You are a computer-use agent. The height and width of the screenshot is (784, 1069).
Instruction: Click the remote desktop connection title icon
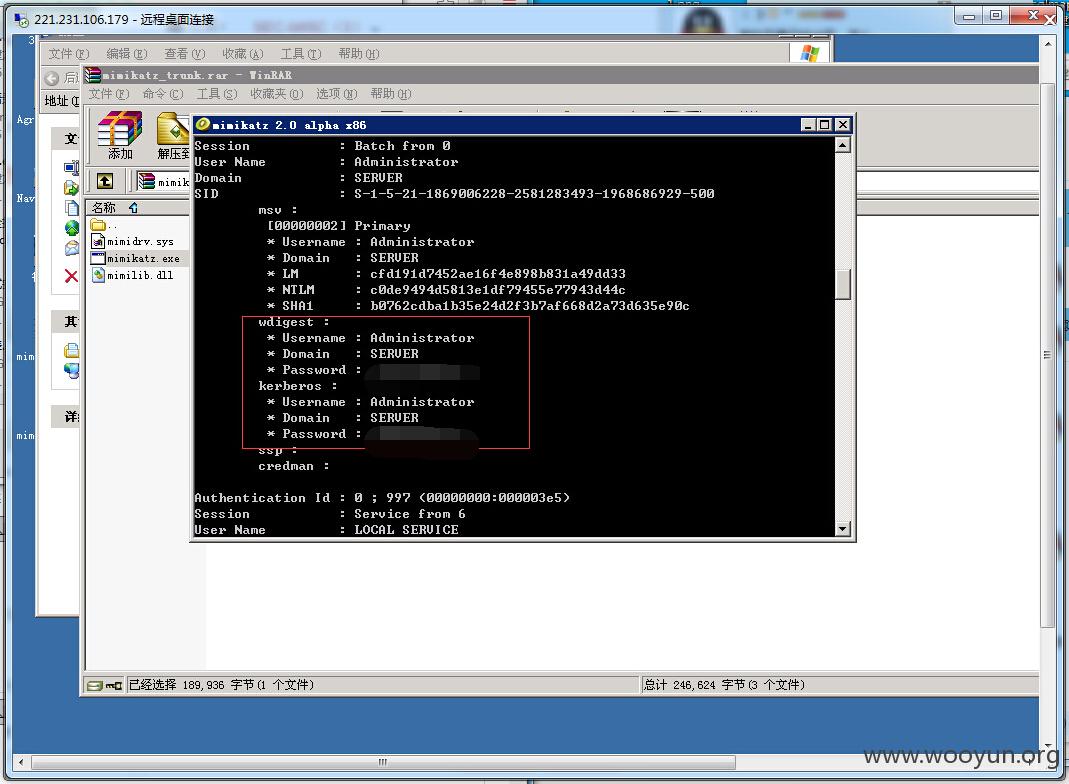point(22,20)
